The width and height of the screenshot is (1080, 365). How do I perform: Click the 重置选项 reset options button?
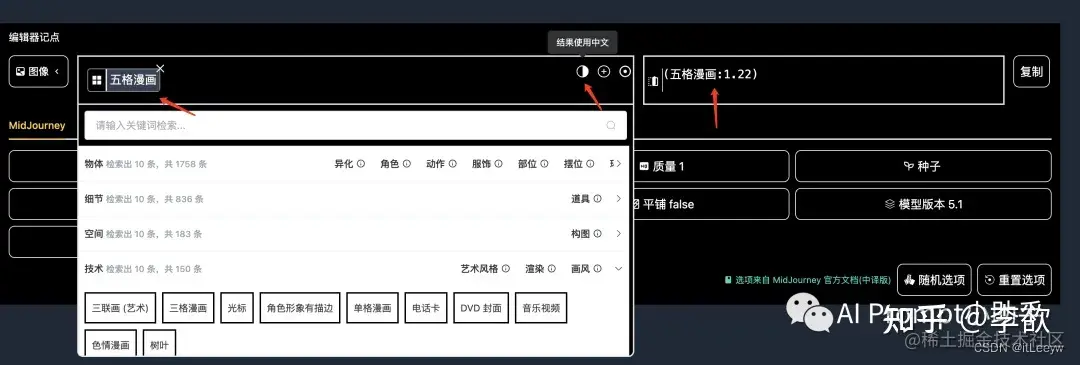tap(1015, 280)
